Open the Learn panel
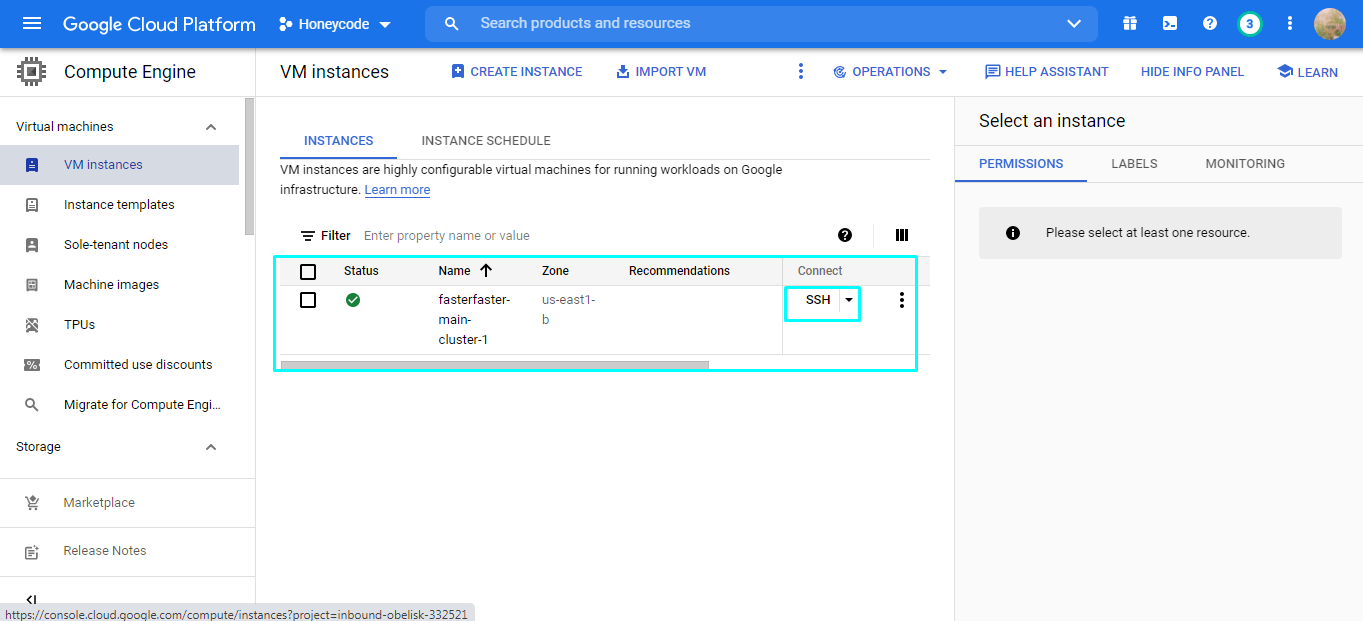 1307,72
